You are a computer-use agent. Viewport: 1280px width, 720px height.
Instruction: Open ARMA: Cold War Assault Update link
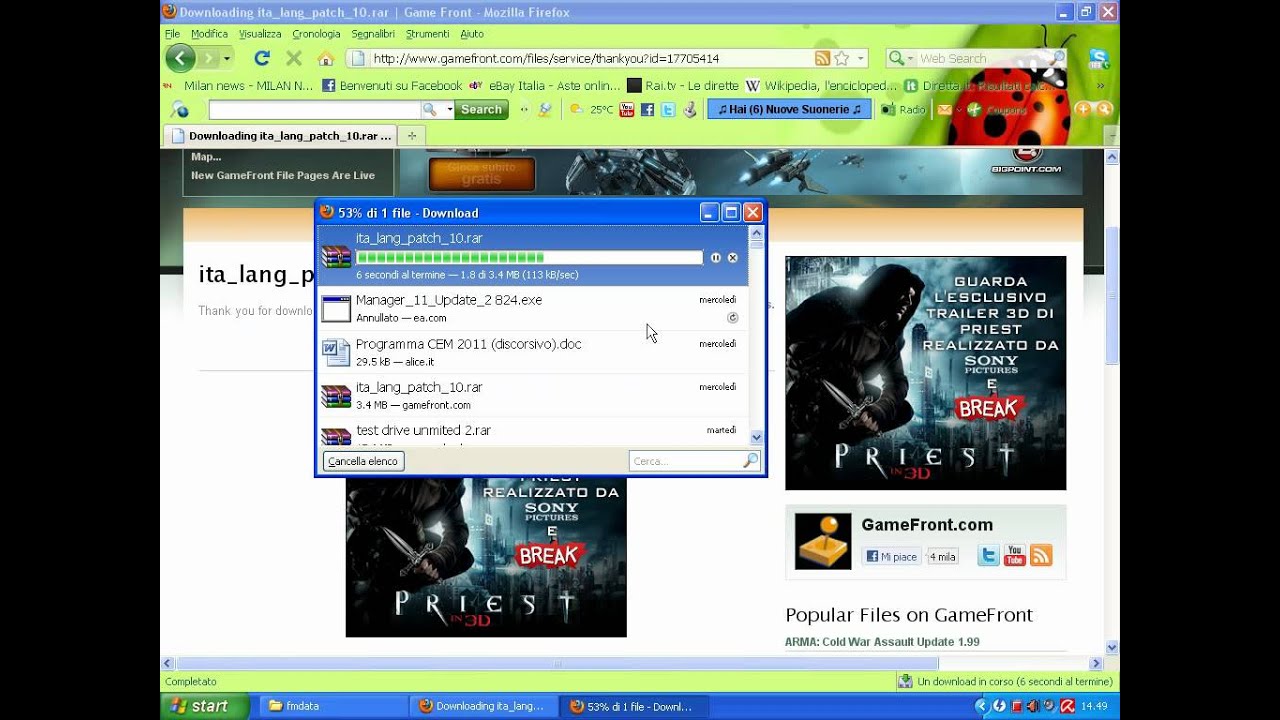[882, 642]
